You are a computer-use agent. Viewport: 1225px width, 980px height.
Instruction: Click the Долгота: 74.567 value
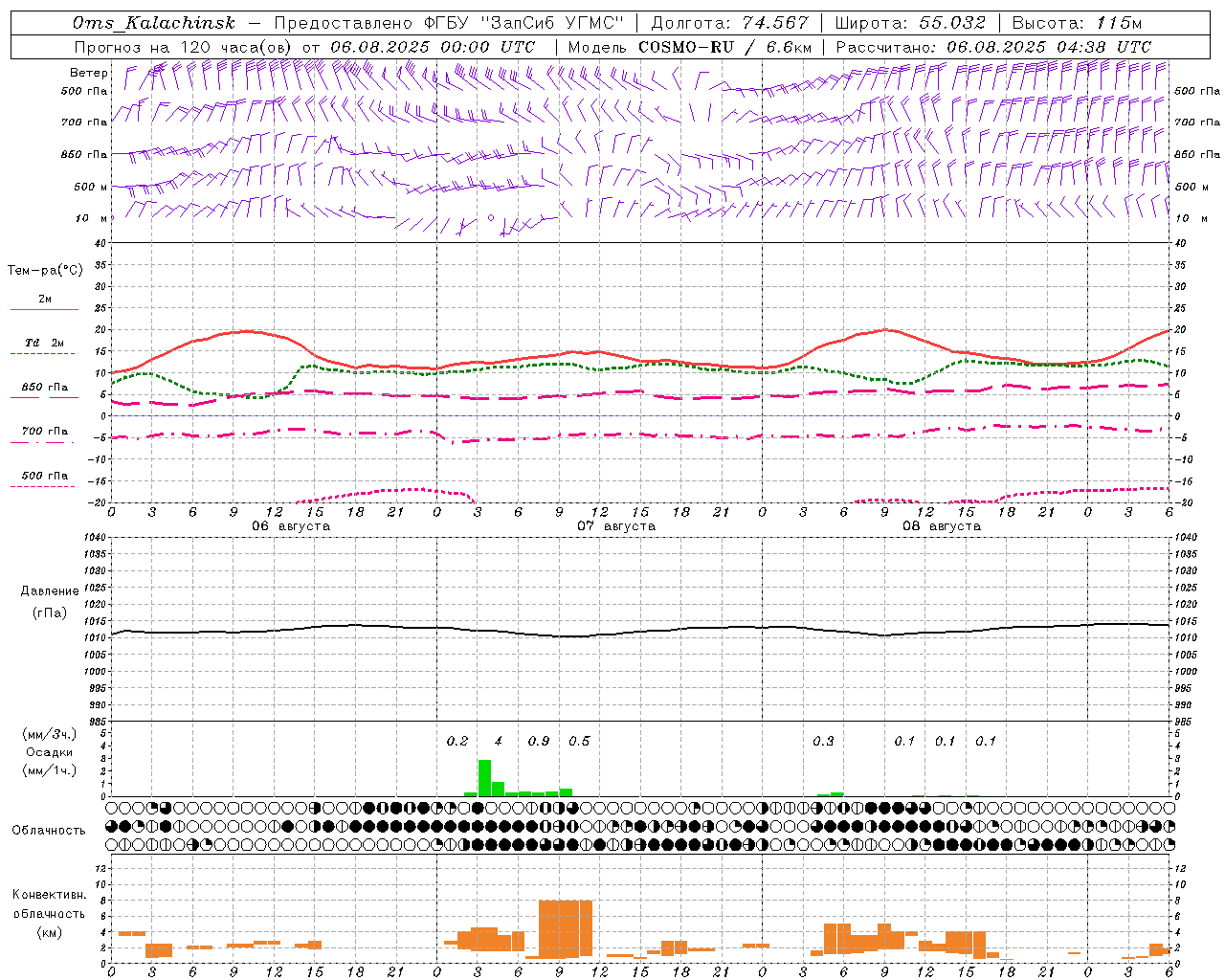[729, 24]
